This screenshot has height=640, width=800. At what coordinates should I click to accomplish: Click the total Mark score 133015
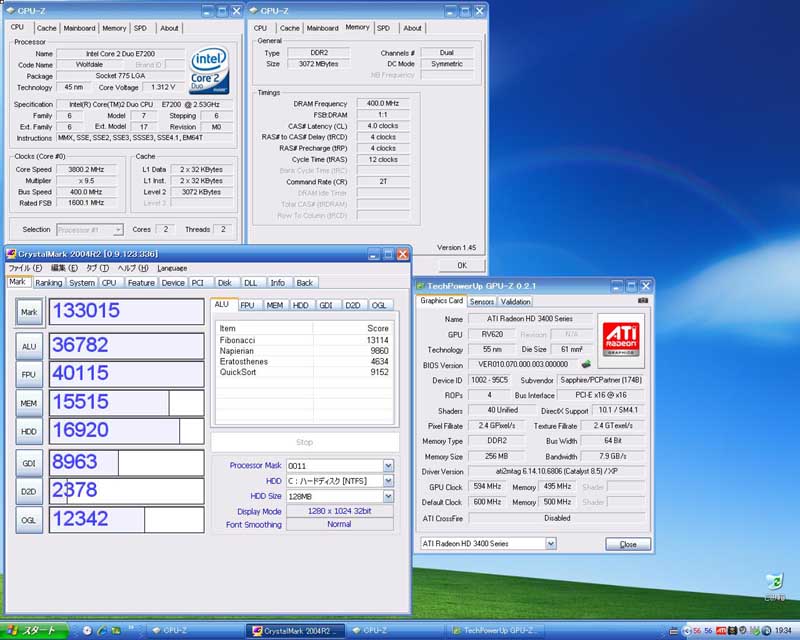(127, 311)
